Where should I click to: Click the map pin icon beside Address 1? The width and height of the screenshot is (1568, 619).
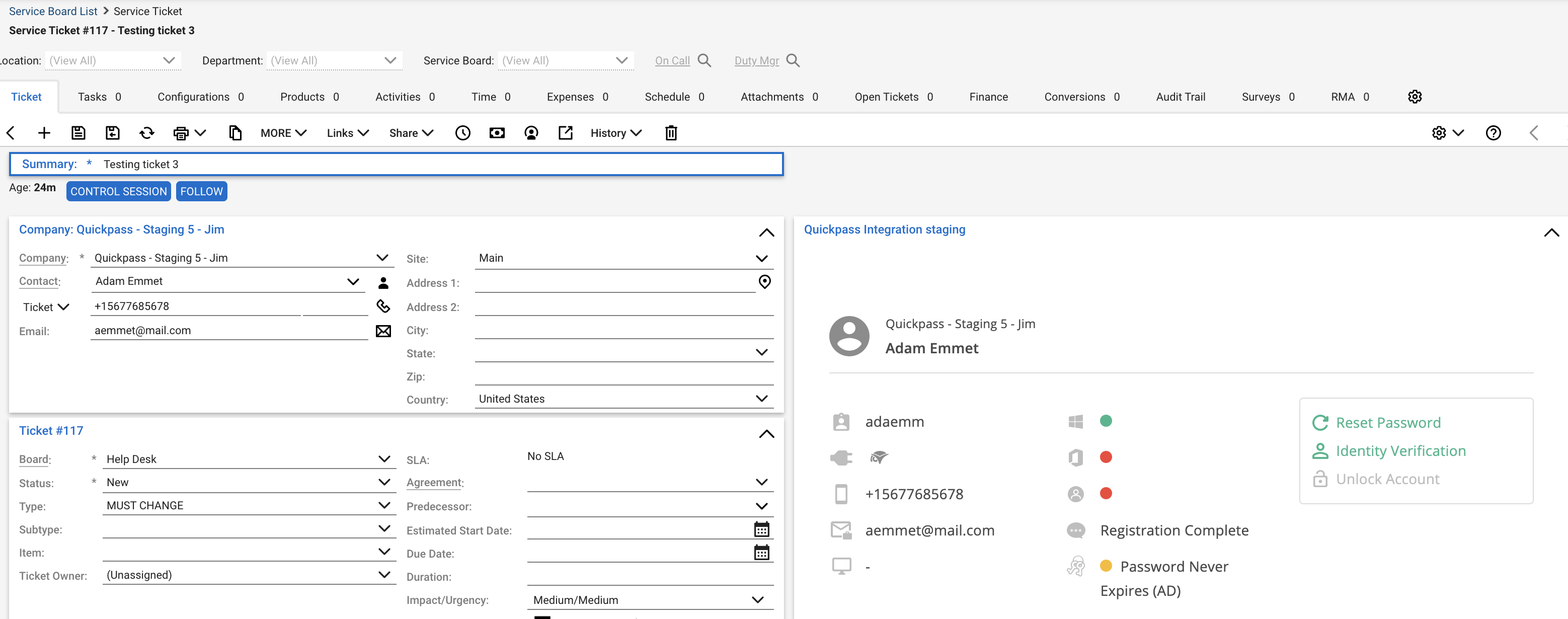(x=765, y=281)
